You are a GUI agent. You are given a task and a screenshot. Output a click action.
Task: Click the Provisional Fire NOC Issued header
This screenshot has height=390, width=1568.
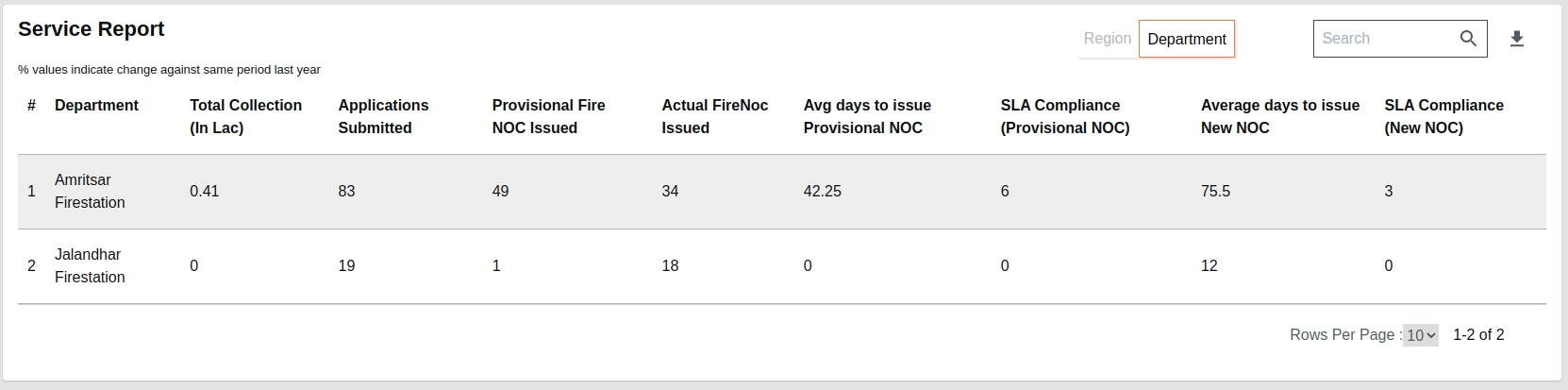[548, 116]
